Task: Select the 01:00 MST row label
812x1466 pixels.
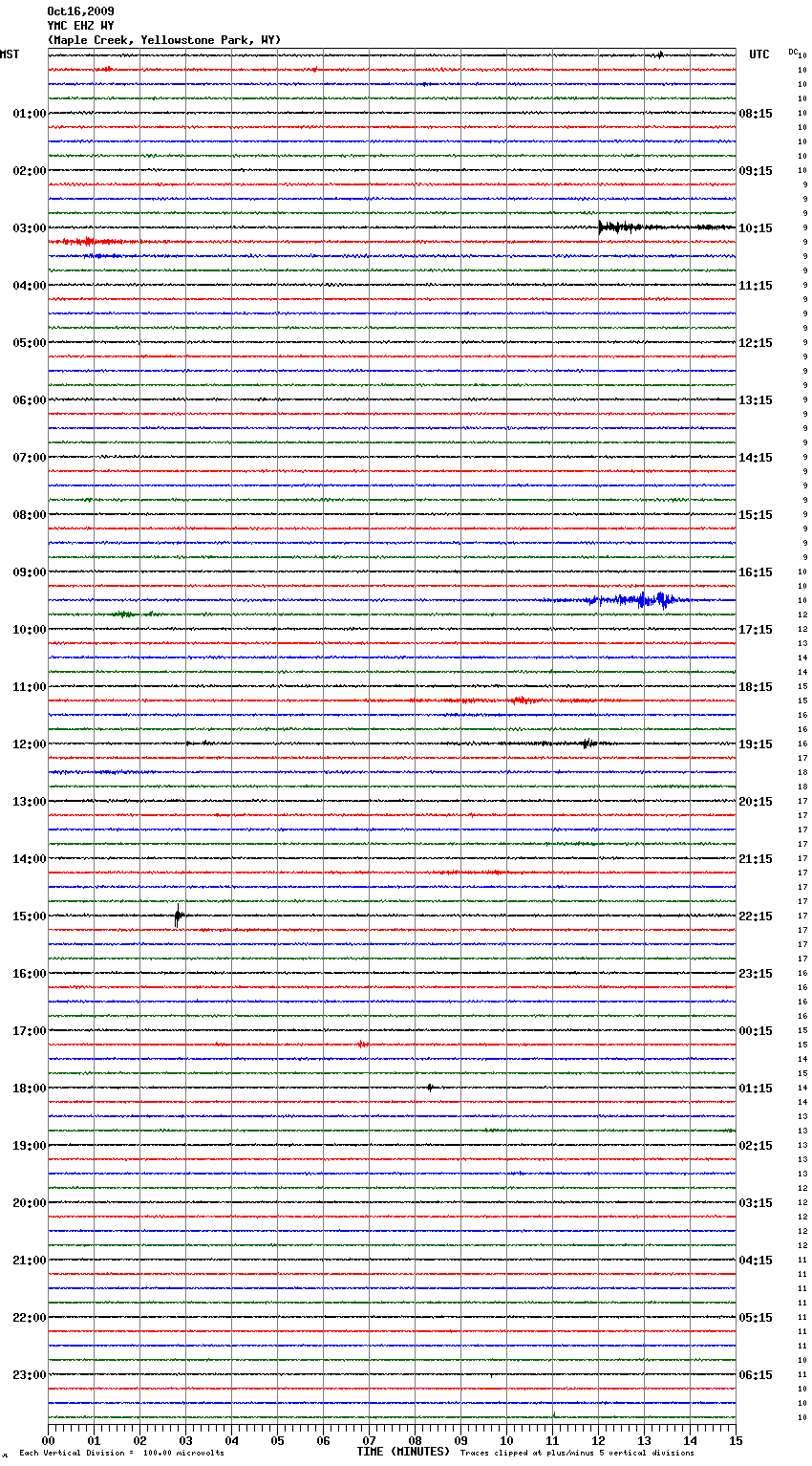Action: pos(30,114)
